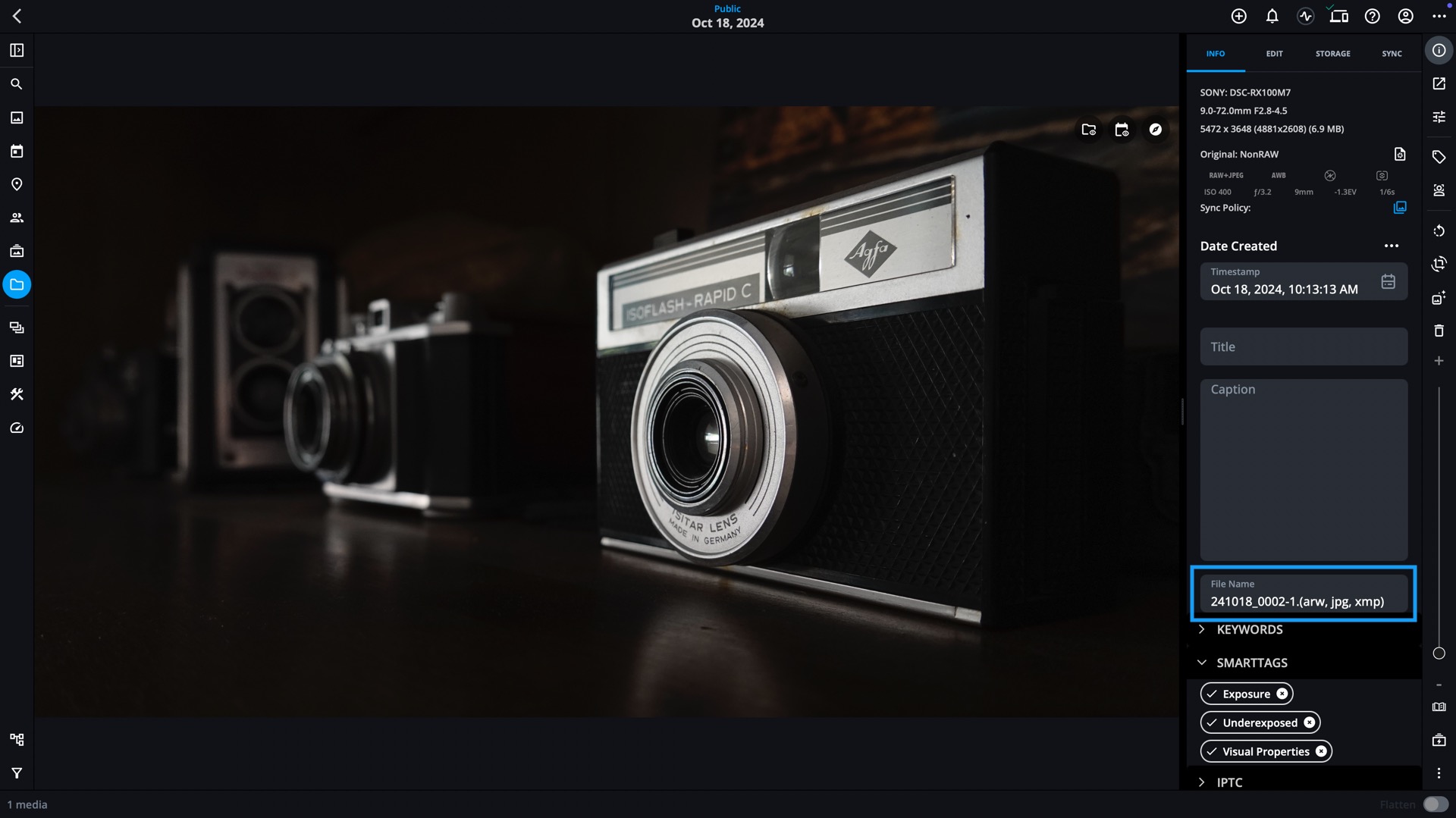The width and height of the screenshot is (1456, 818).
Task: Toggle the Flatten switch
Action: click(1435, 804)
